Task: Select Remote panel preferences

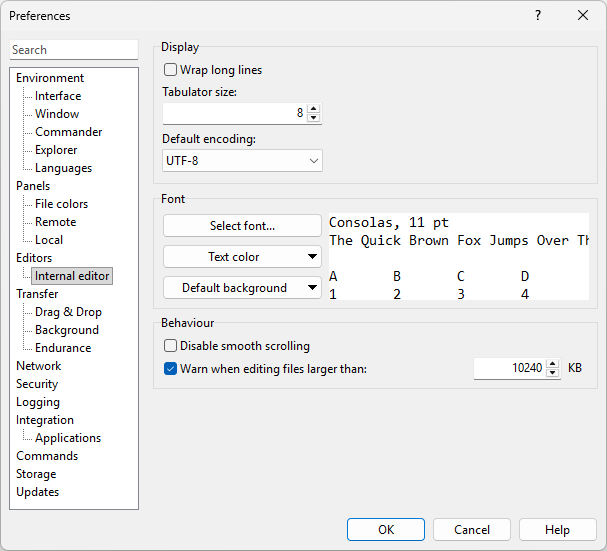Action: coord(56,222)
